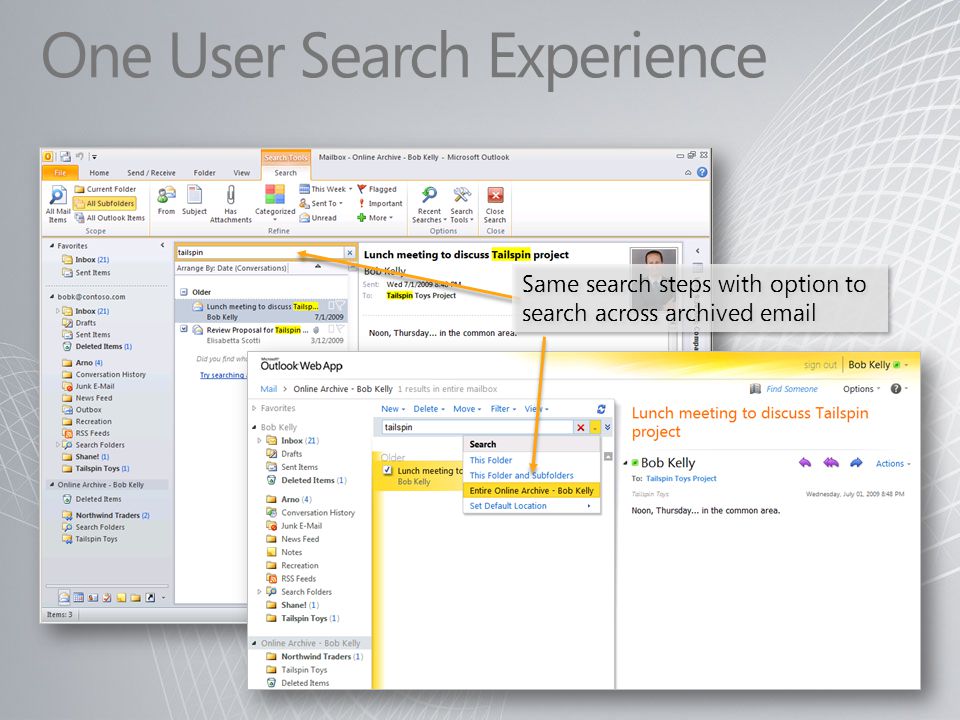Choose This Folder search scope
The image size is (960, 720).
pos(531,460)
